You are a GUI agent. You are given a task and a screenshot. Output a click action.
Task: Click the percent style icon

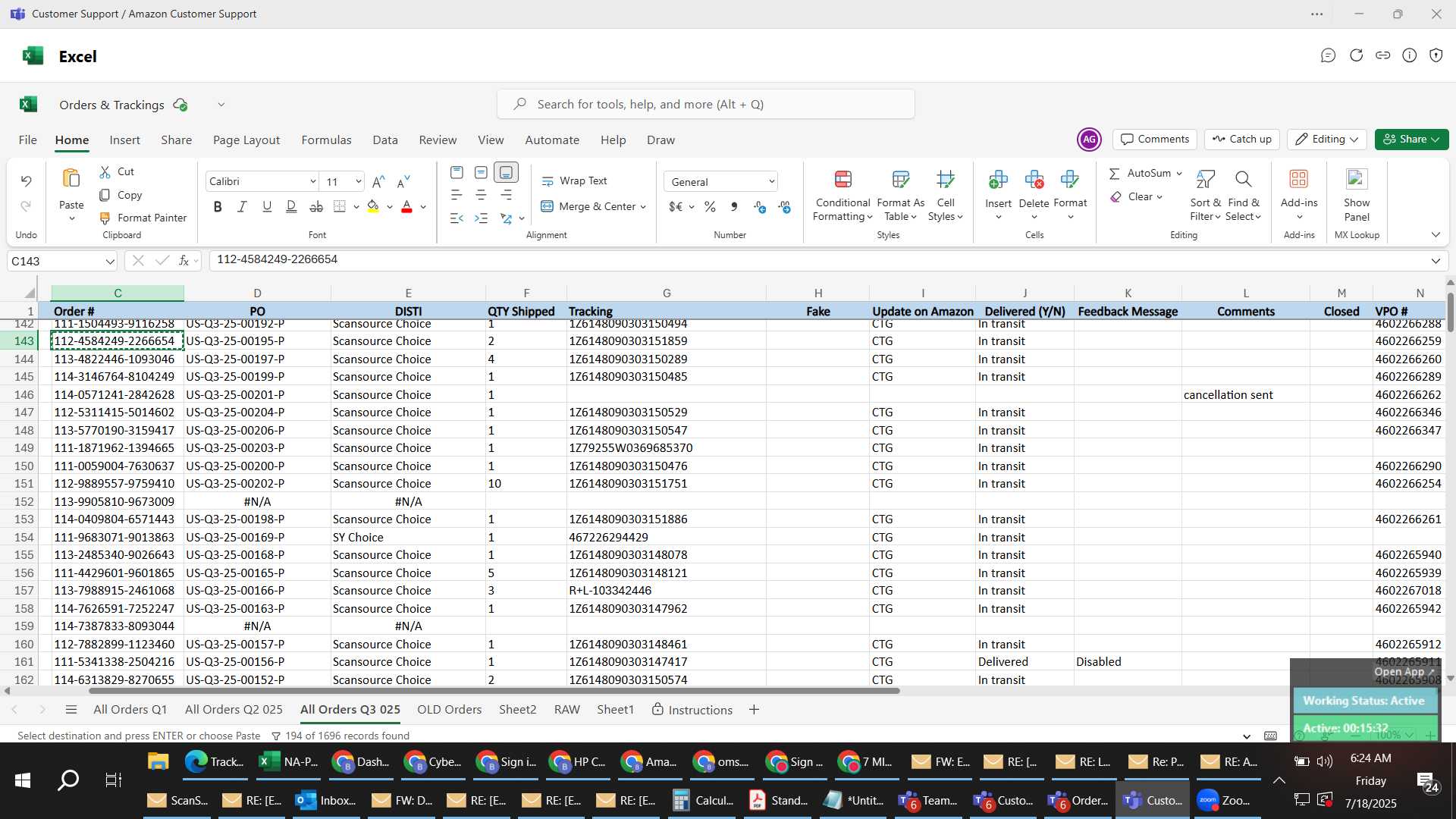(710, 206)
